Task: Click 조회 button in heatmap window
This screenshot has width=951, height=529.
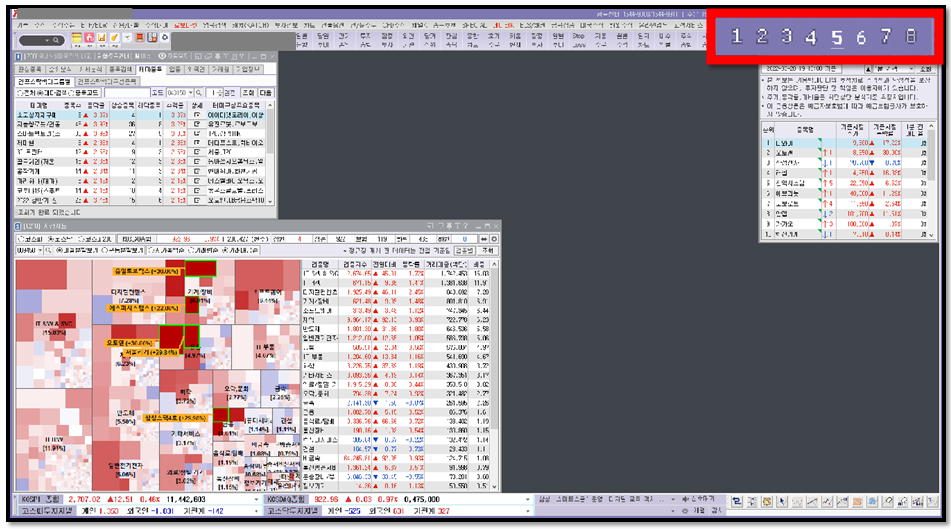Action: [x=488, y=250]
